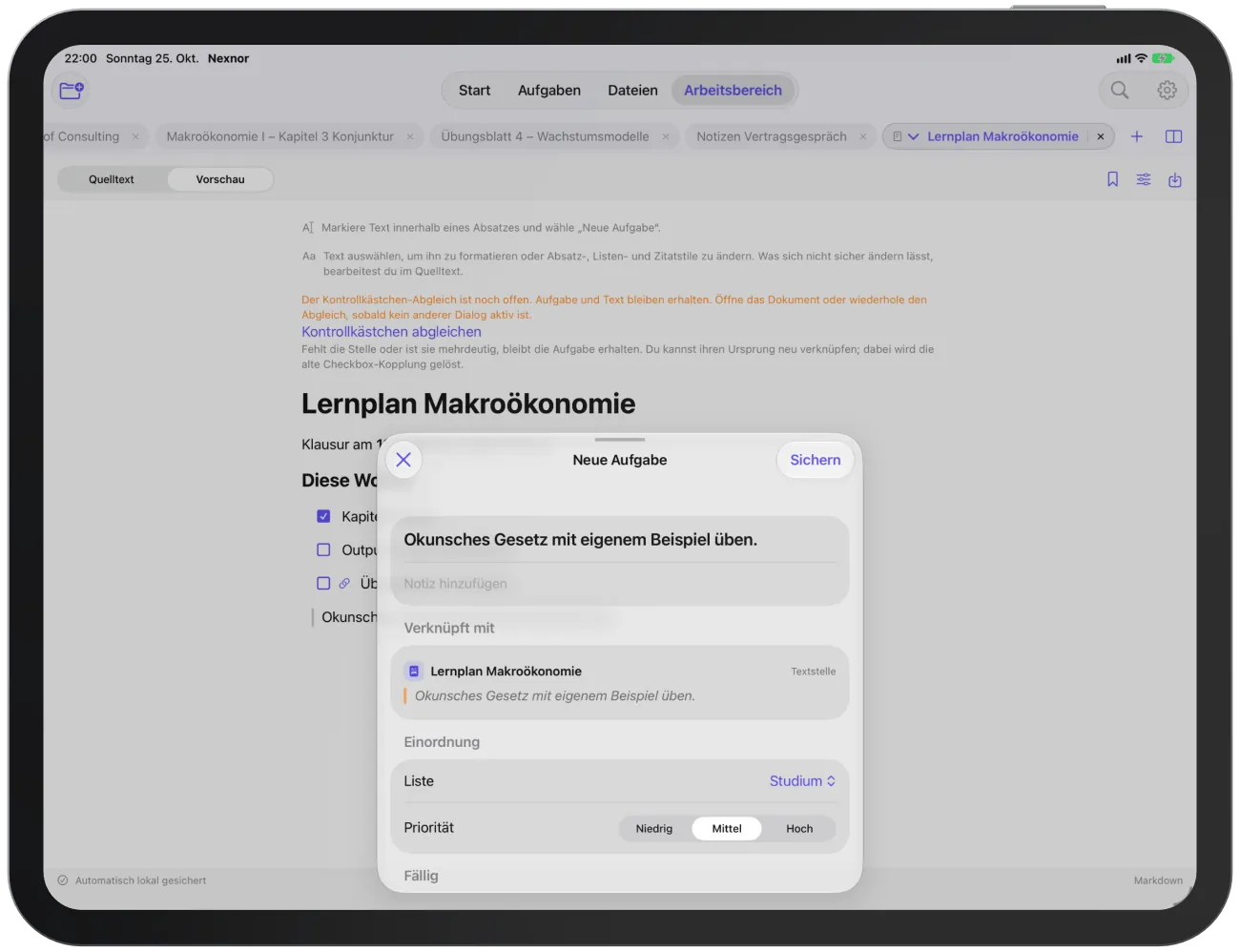Open the new folder icon at top left
Screen dimensions: 1240x952
point(72,91)
